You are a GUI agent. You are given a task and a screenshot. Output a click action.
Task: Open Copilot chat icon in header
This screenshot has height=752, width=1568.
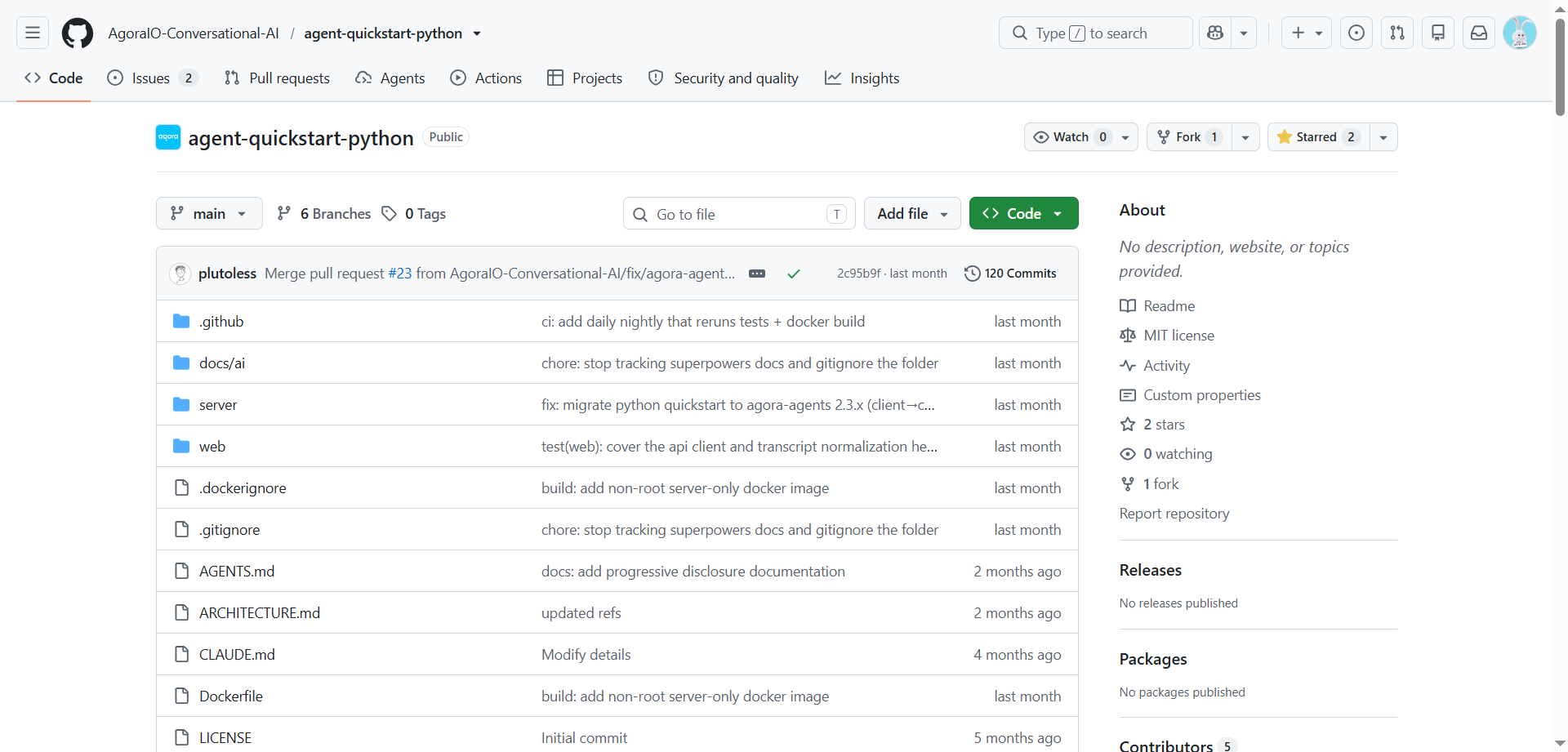[x=1215, y=33]
